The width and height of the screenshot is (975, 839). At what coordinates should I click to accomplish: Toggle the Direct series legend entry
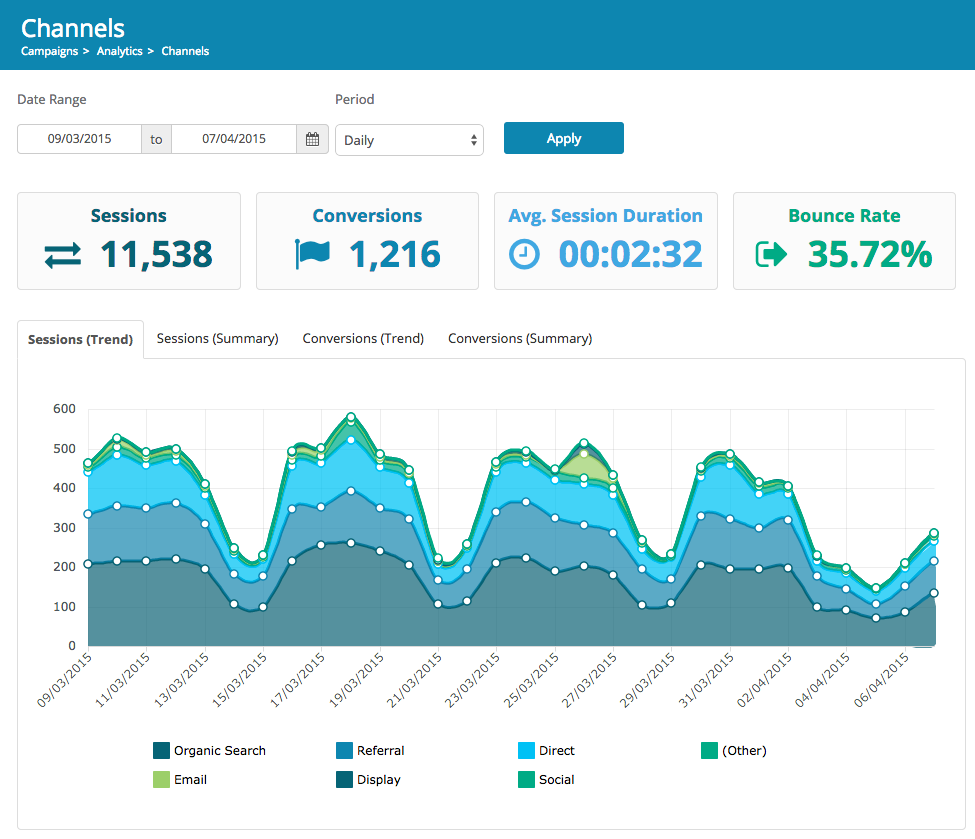(x=546, y=750)
